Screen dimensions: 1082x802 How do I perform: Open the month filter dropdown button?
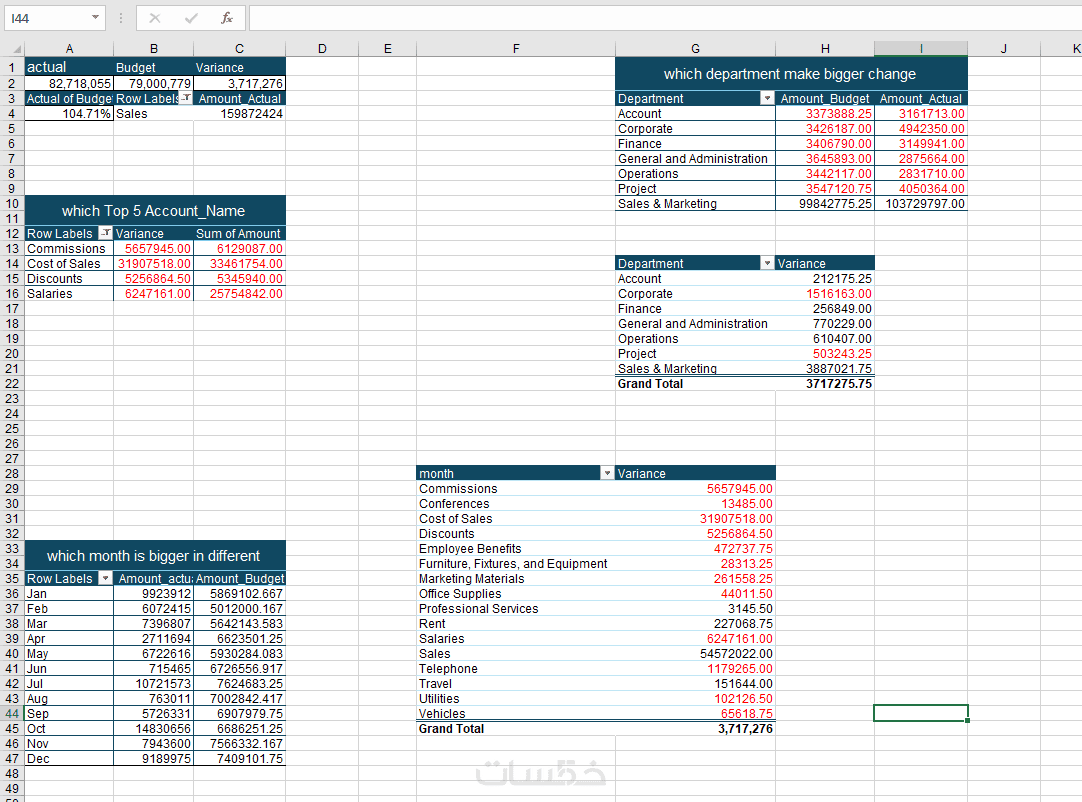[x=607, y=473]
